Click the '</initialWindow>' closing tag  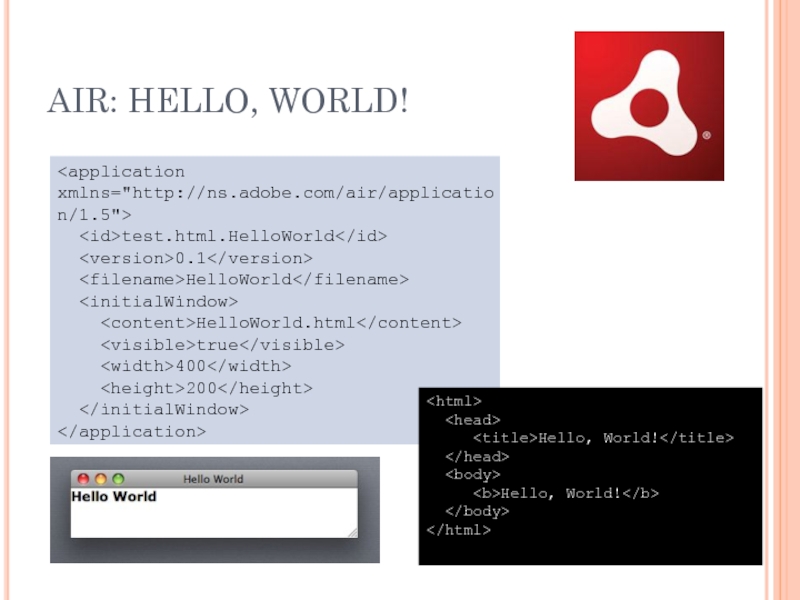click(164, 410)
